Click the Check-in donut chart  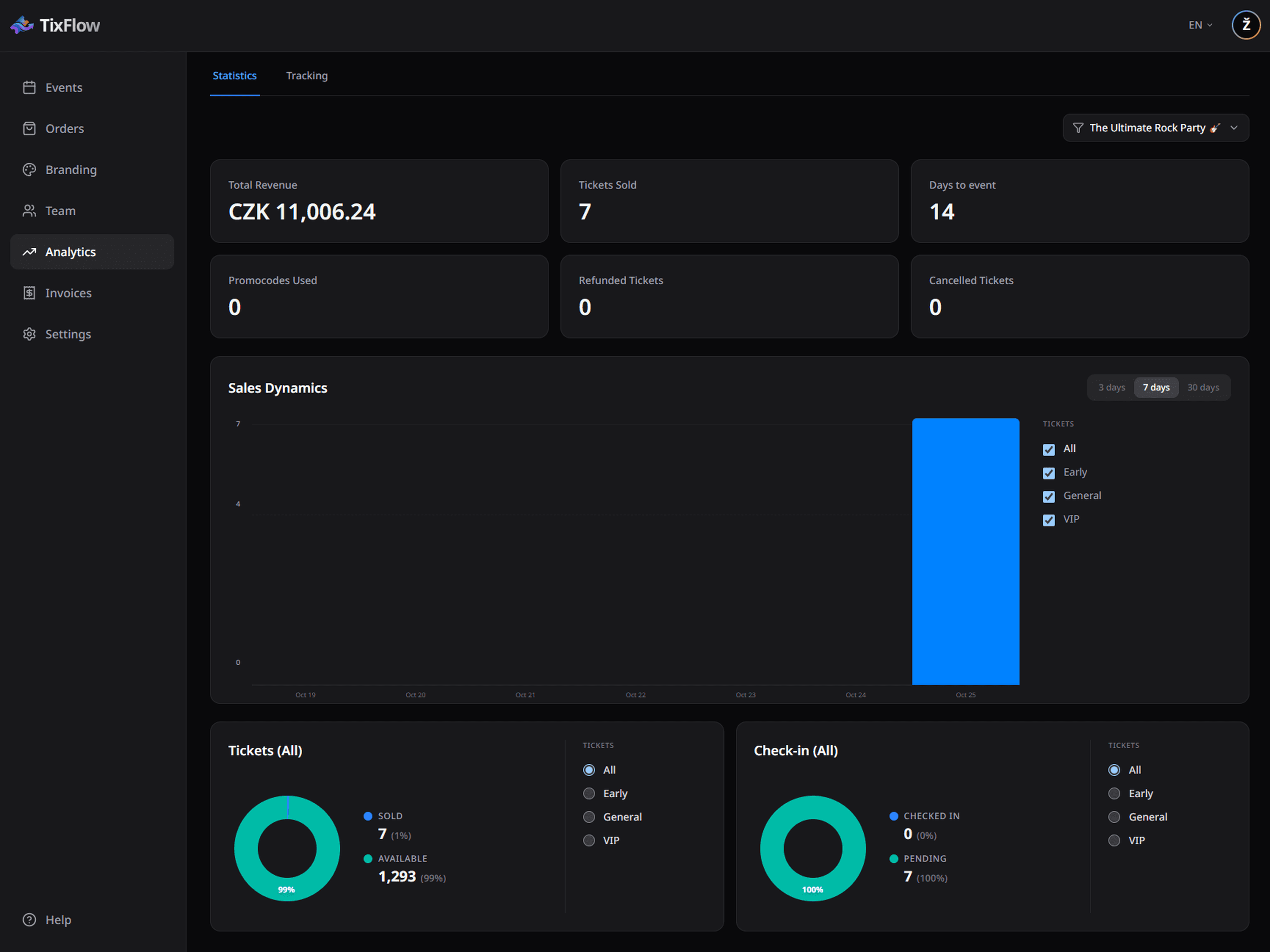point(813,849)
